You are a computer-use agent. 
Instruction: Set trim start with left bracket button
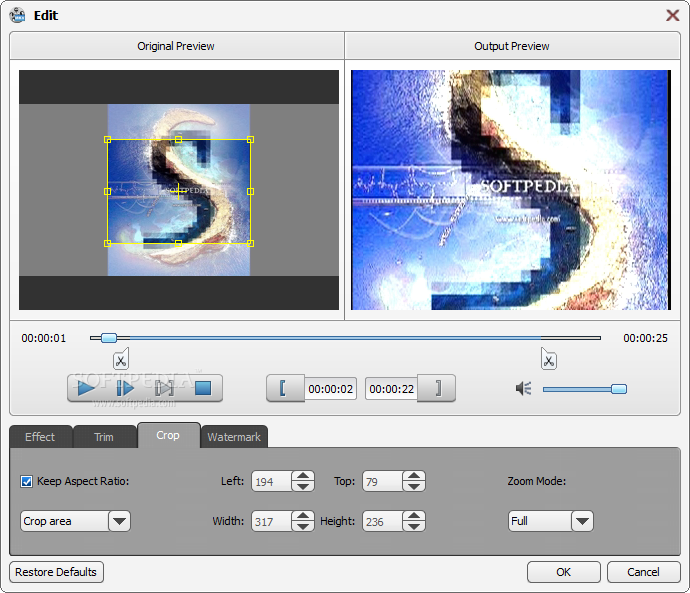pyautogui.click(x=285, y=388)
